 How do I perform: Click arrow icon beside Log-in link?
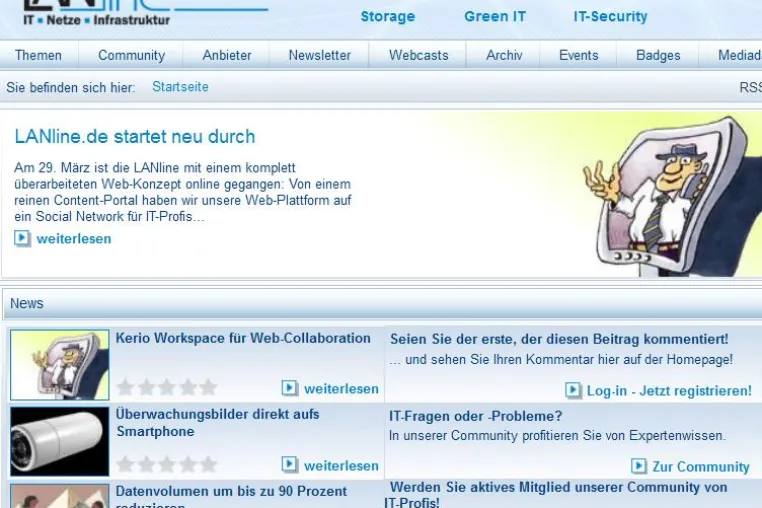(573, 390)
